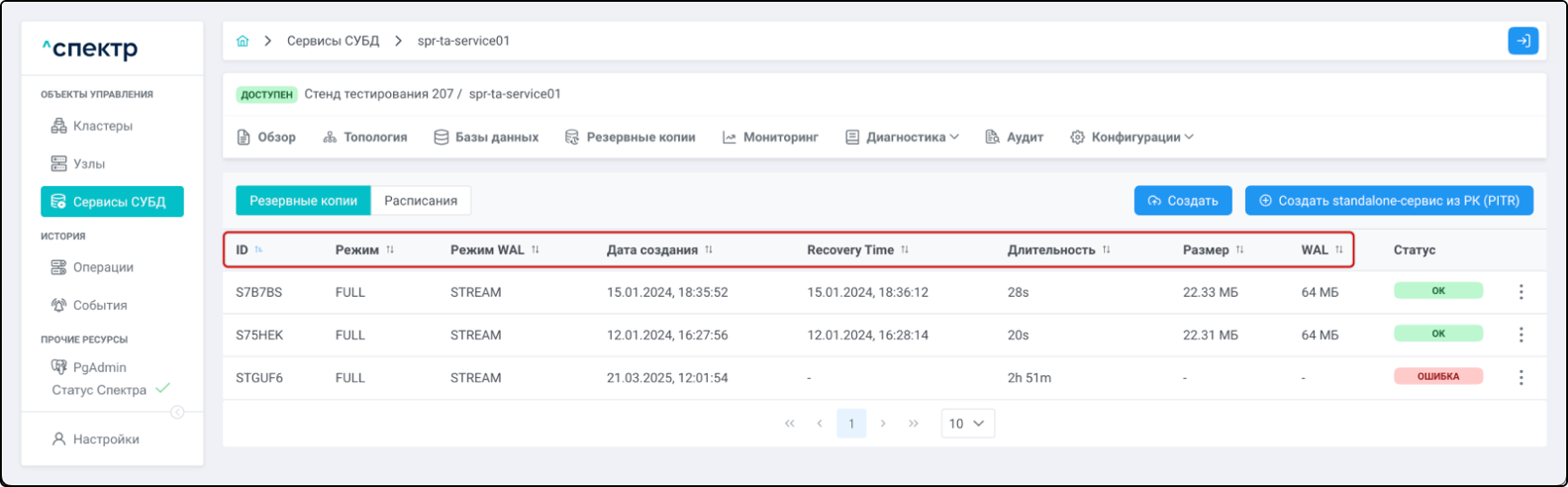This screenshot has width=1568, height=487.
Task: Open three-dot menu for backup S75HEK
Action: [1520, 336]
